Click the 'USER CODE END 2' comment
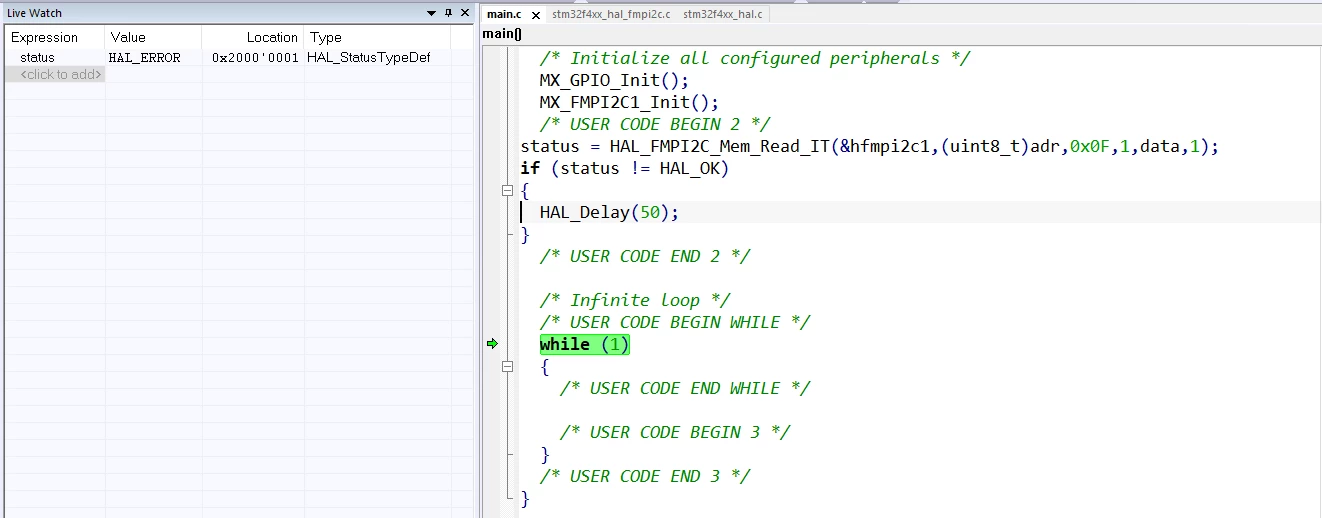The height and width of the screenshot is (518, 1322). (645, 256)
